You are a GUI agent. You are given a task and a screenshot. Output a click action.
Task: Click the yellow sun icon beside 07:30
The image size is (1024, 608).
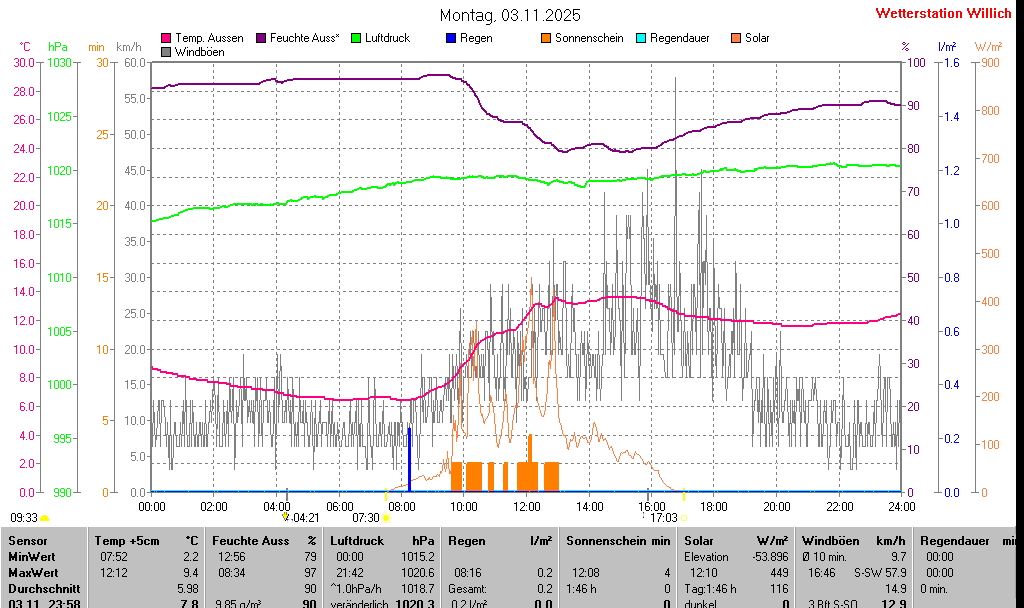[387, 518]
